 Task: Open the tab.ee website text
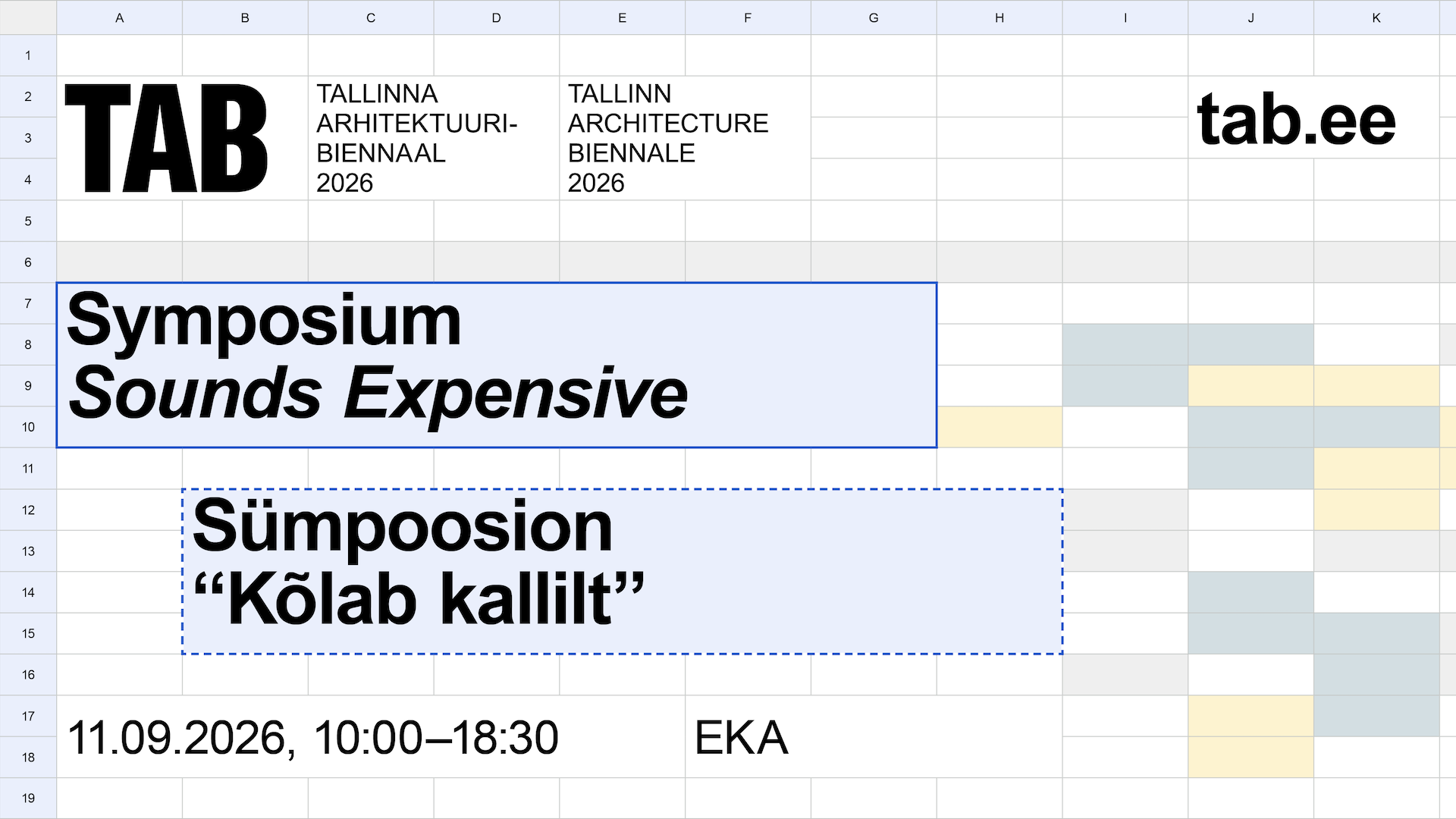point(1296,120)
